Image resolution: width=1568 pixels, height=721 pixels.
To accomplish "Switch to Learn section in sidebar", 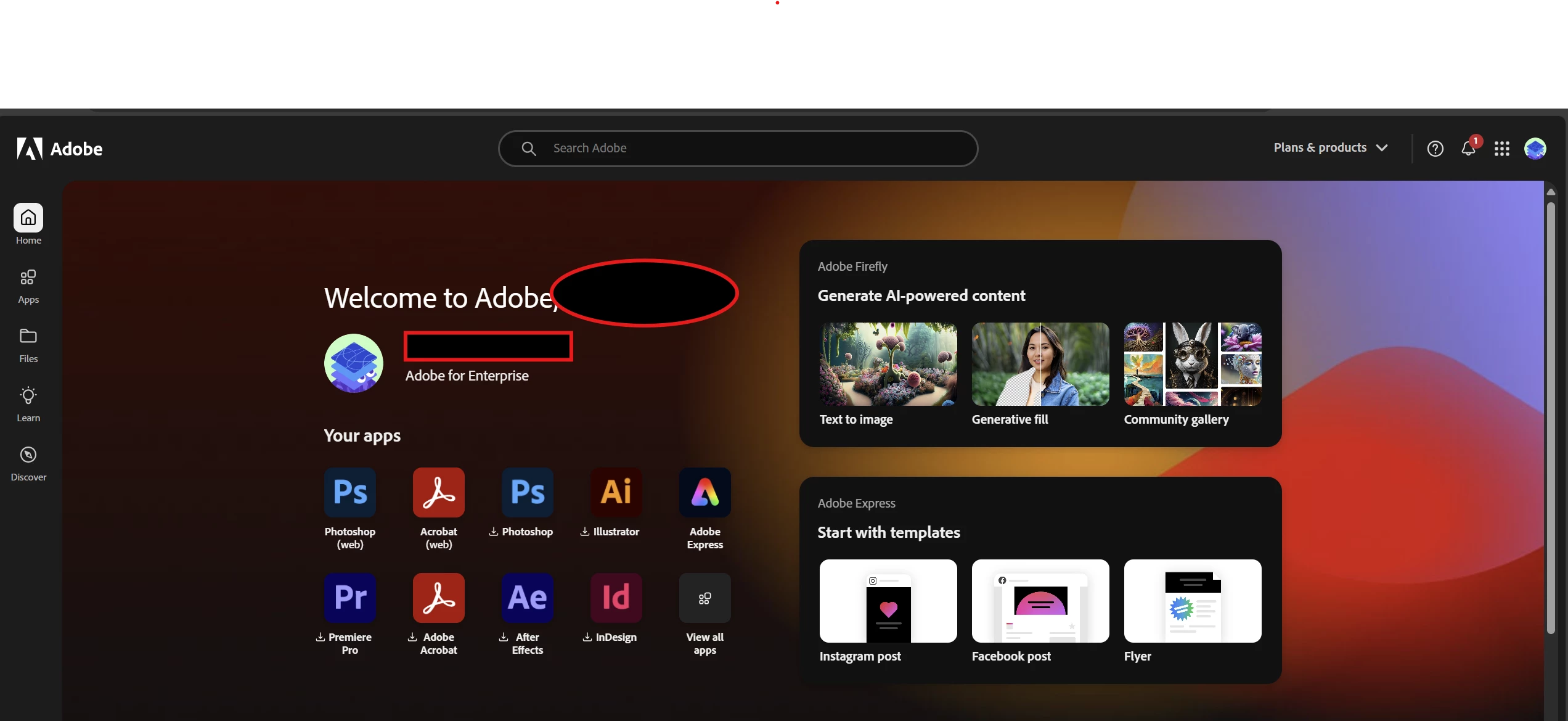I will (28, 404).
